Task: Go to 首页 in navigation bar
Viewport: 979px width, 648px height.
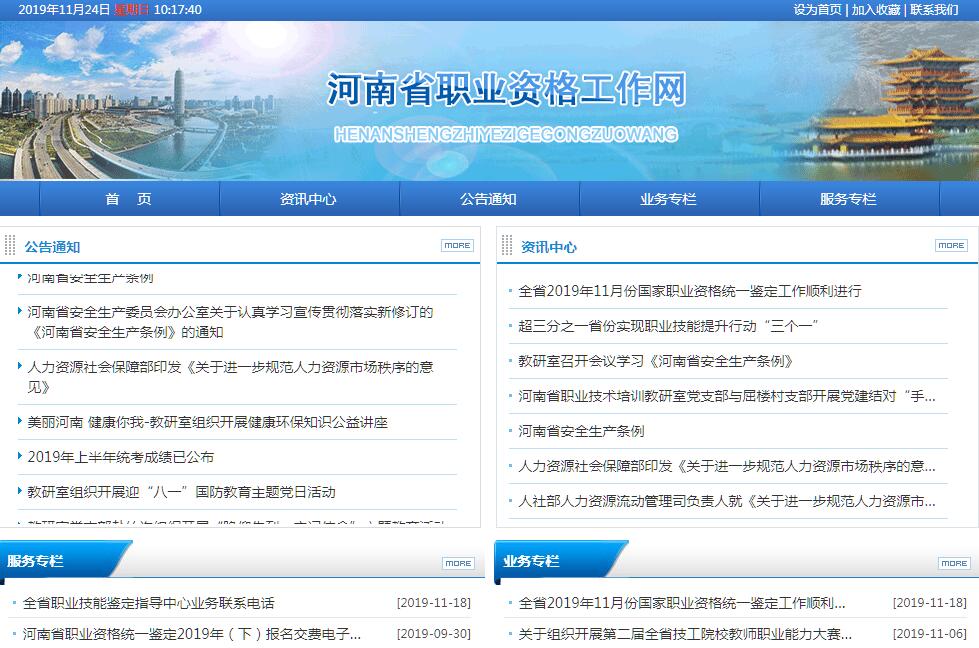Action: point(128,199)
